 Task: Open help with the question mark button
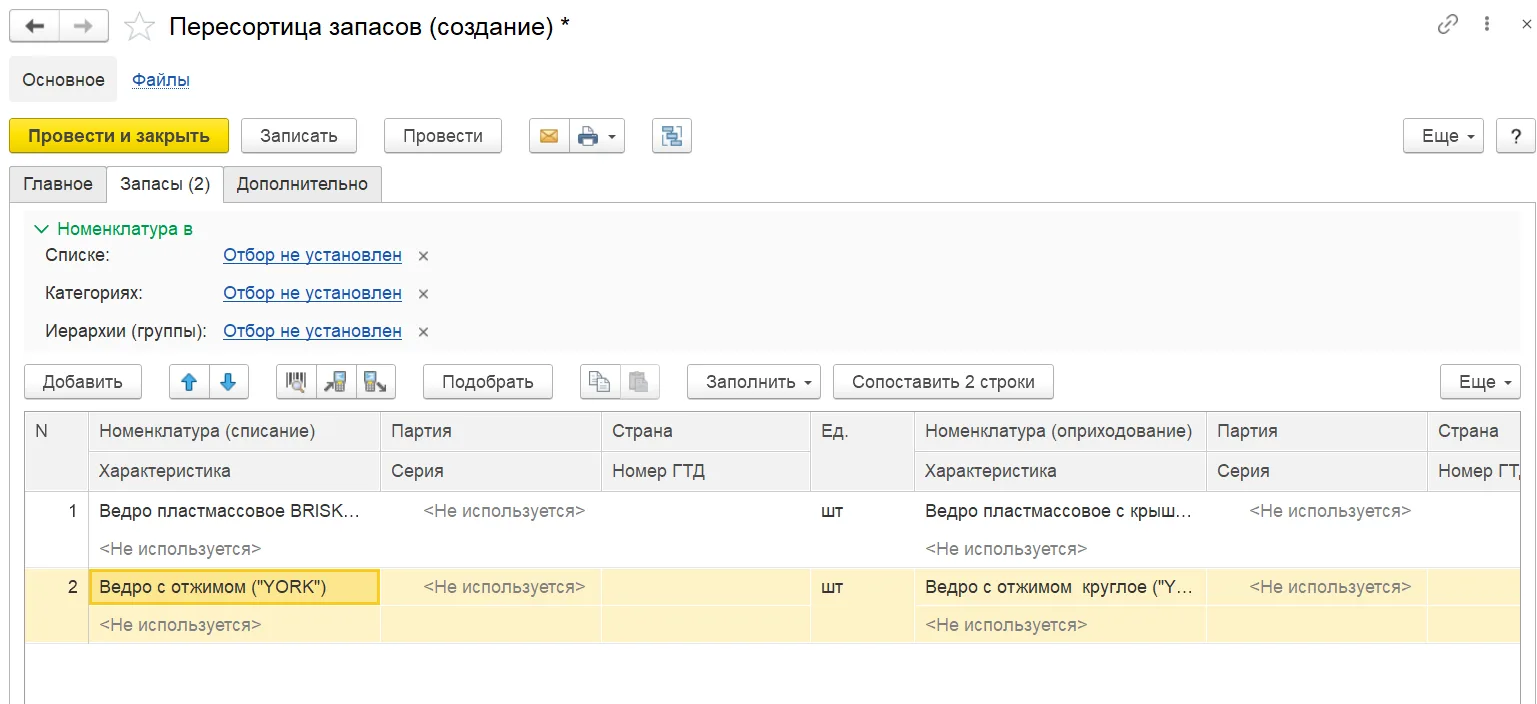(1515, 136)
